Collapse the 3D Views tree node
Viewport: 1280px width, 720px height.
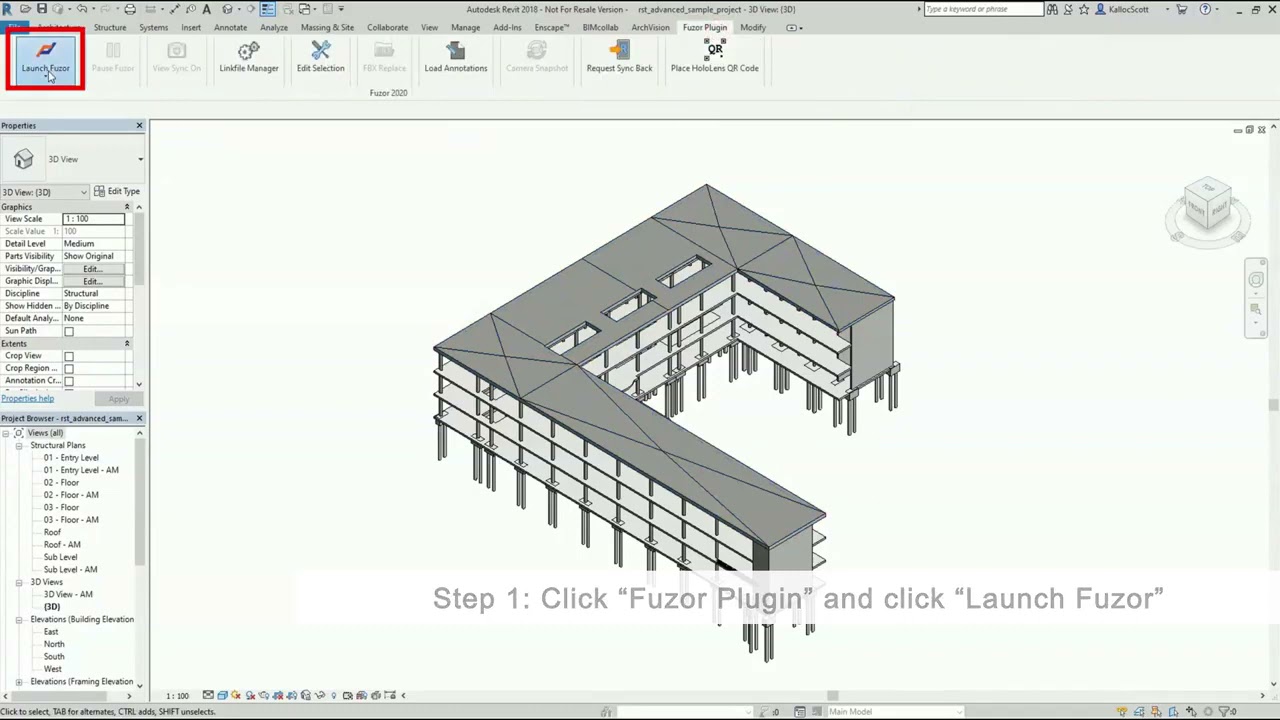point(19,582)
